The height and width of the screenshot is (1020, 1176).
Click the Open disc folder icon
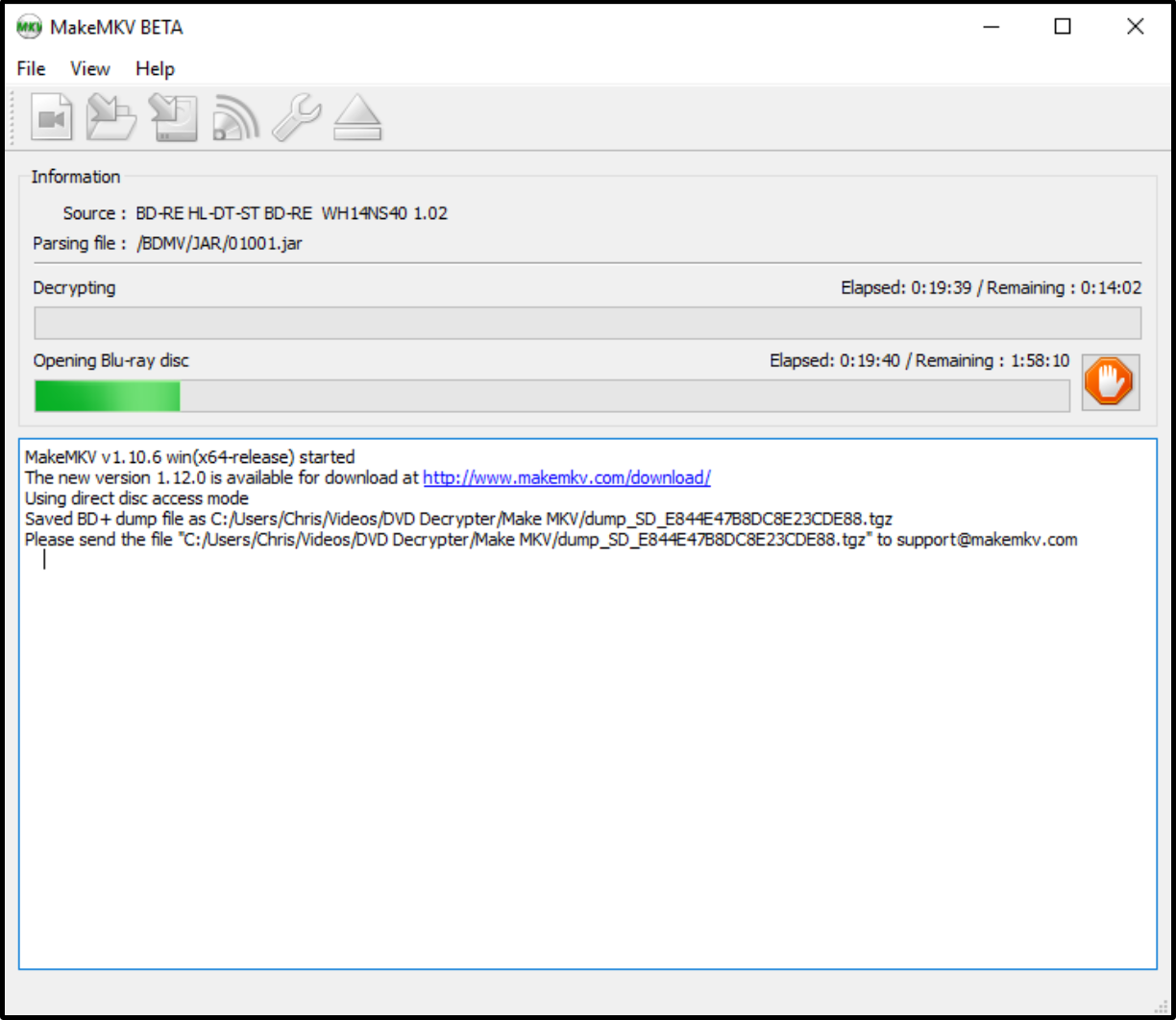point(111,118)
